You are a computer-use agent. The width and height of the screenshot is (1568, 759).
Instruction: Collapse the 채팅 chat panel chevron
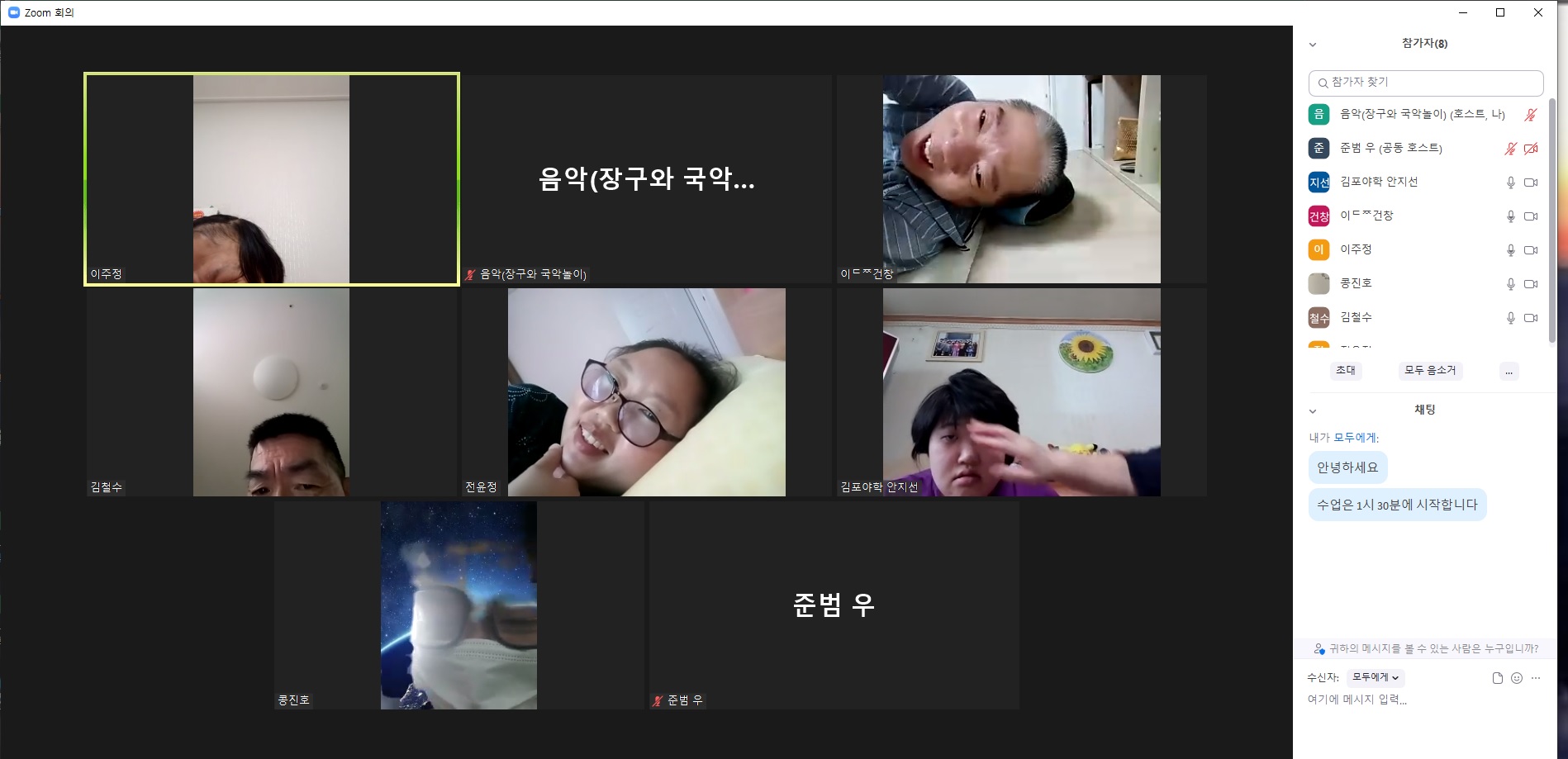[1313, 410]
